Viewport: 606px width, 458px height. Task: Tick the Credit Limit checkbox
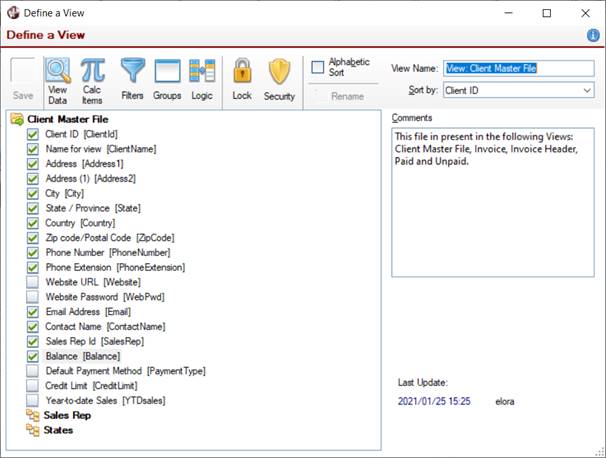[x=33, y=385]
